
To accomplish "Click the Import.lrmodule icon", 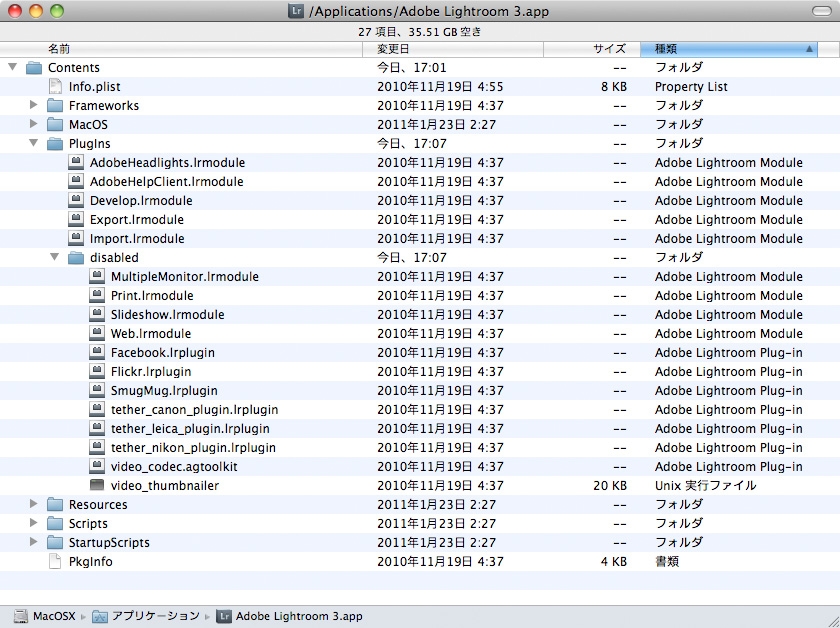I will click(76, 238).
